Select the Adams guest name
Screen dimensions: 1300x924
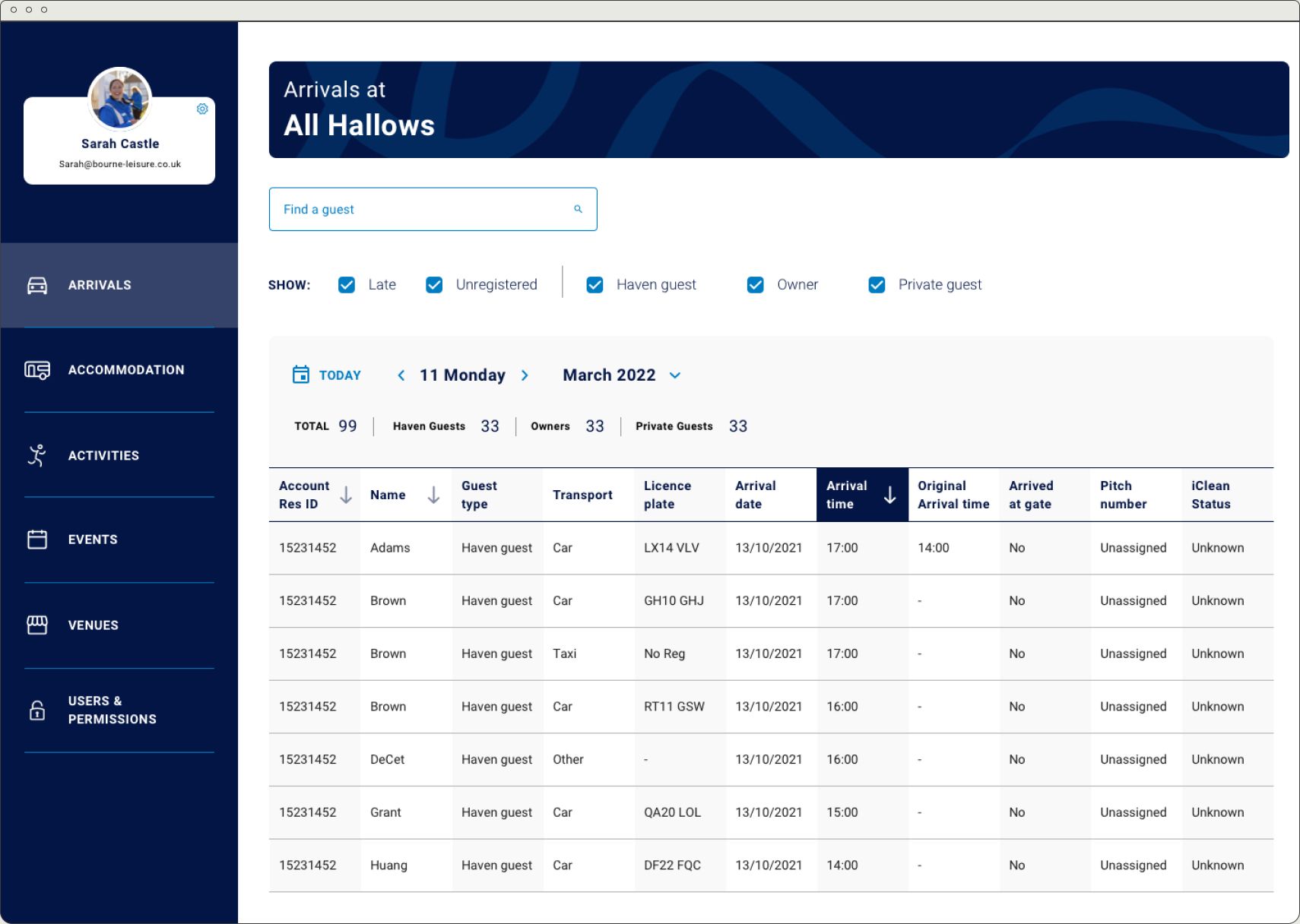[x=390, y=548]
